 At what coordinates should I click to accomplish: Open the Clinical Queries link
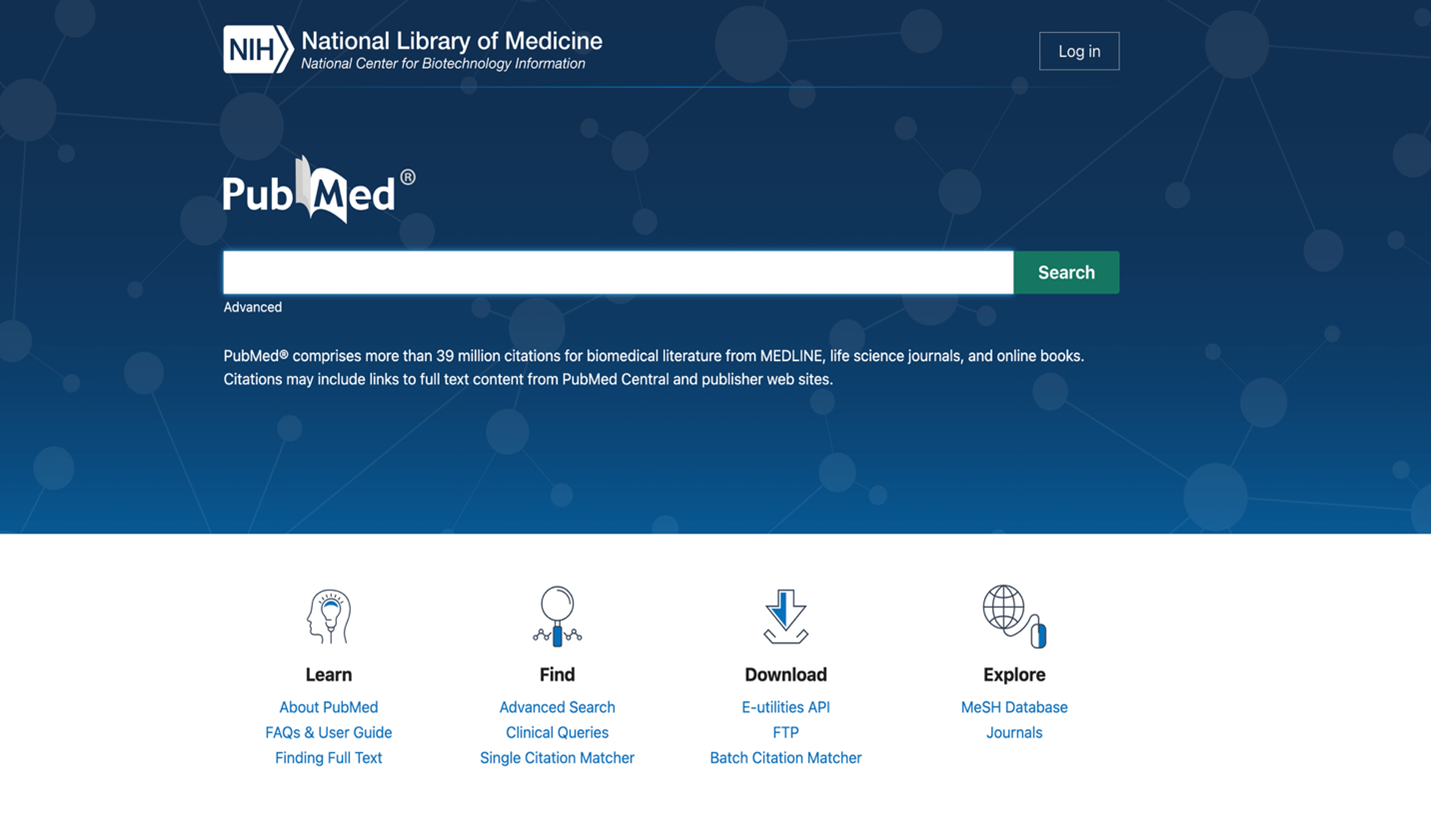[x=557, y=733]
